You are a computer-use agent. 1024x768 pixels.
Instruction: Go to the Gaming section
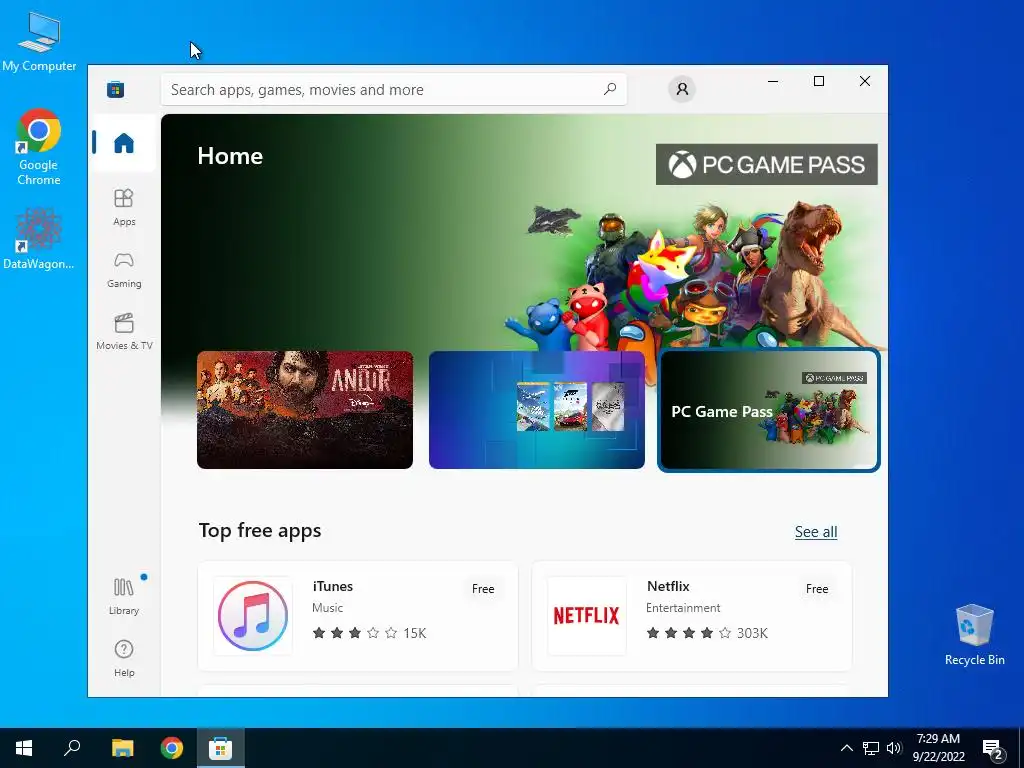pyautogui.click(x=124, y=270)
